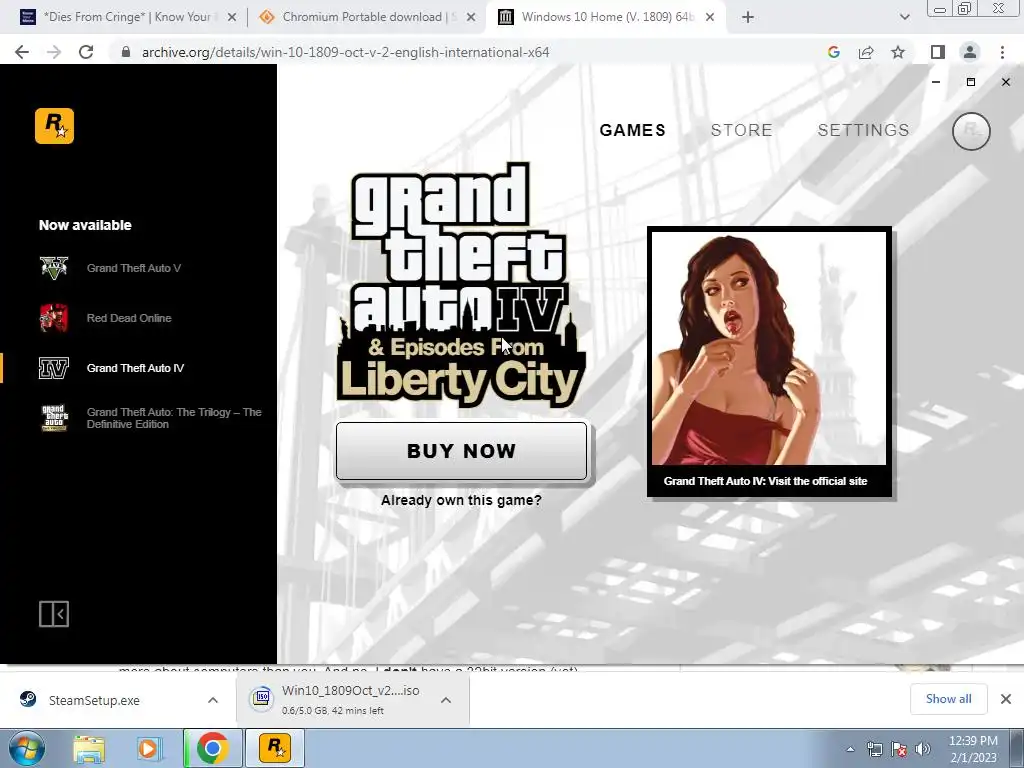Image resolution: width=1024 pixels, height=768 pixels.
Task: Click the Rockstar Launcher taskbar icon
Action: (275, 748)
